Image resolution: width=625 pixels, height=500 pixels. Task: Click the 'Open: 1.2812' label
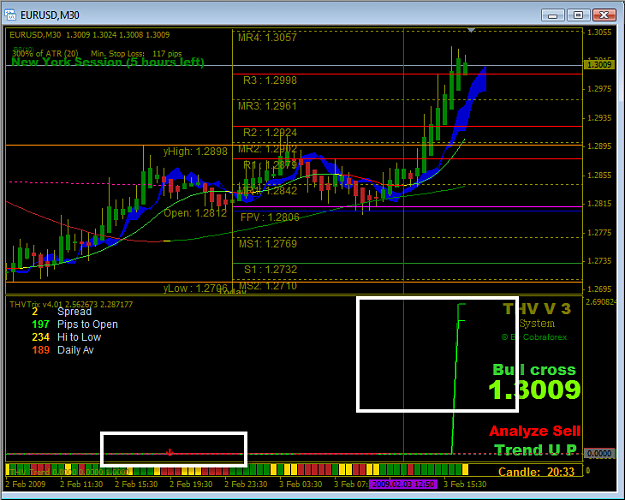(x=195, y=213)
